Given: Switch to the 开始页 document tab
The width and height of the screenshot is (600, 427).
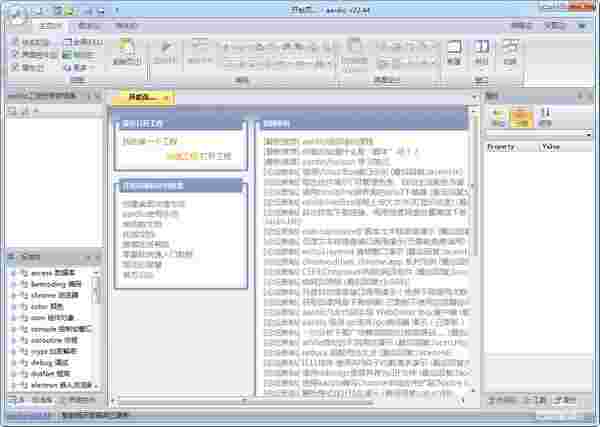Looking at the screenshot, I should coord(143,98).
